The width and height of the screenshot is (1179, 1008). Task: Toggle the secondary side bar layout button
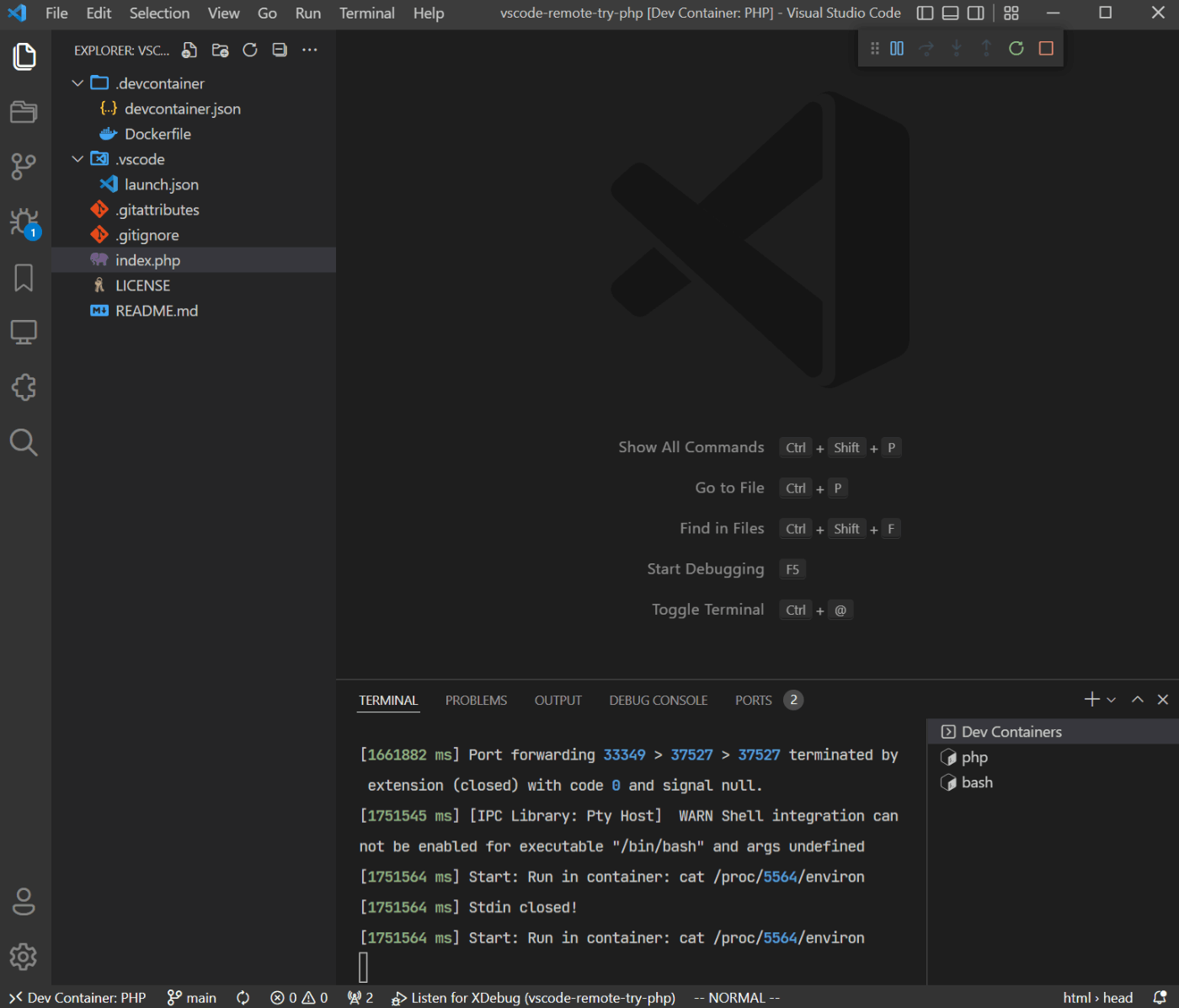(975, 13)
